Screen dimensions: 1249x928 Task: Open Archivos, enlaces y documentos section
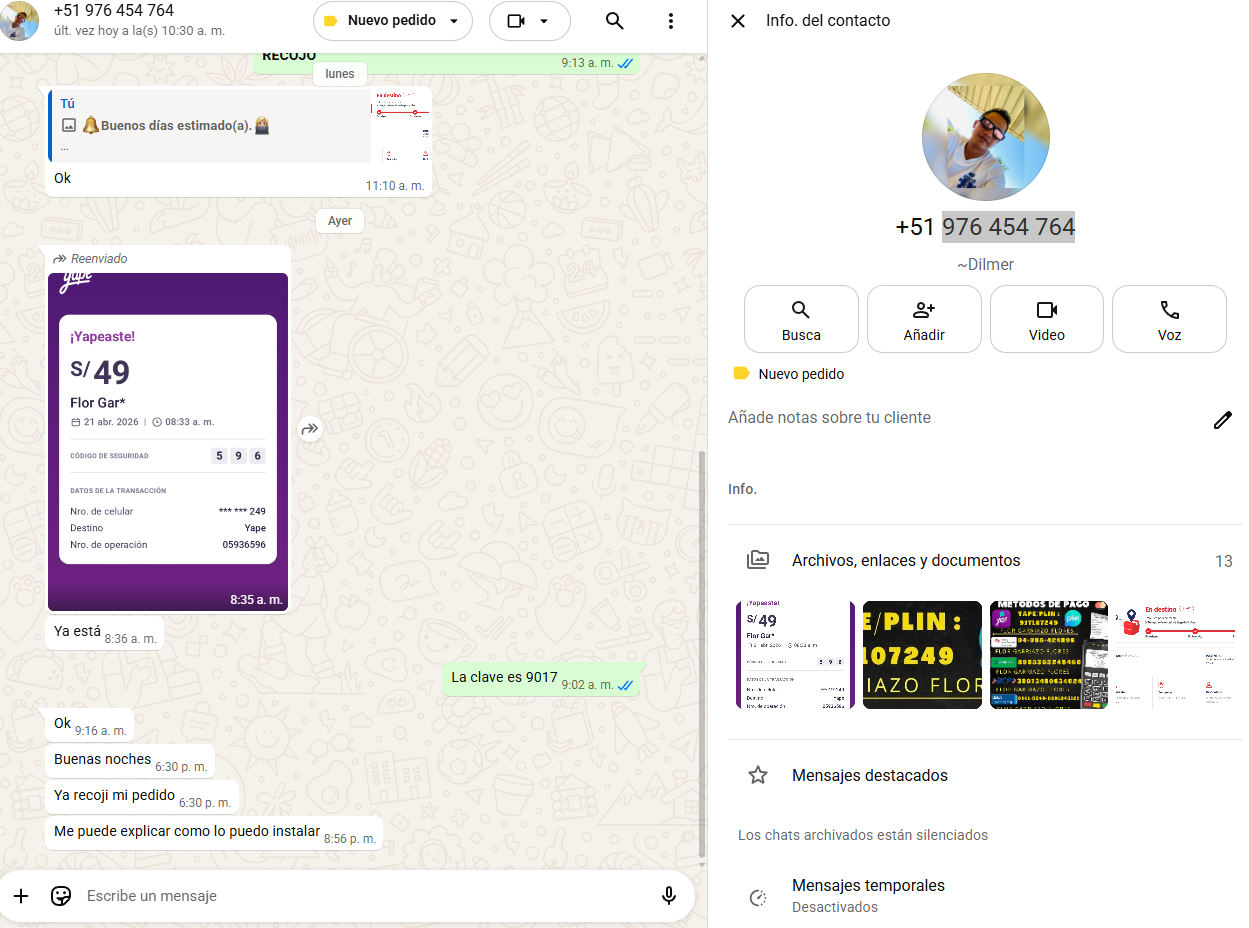[x=905, y=561]
